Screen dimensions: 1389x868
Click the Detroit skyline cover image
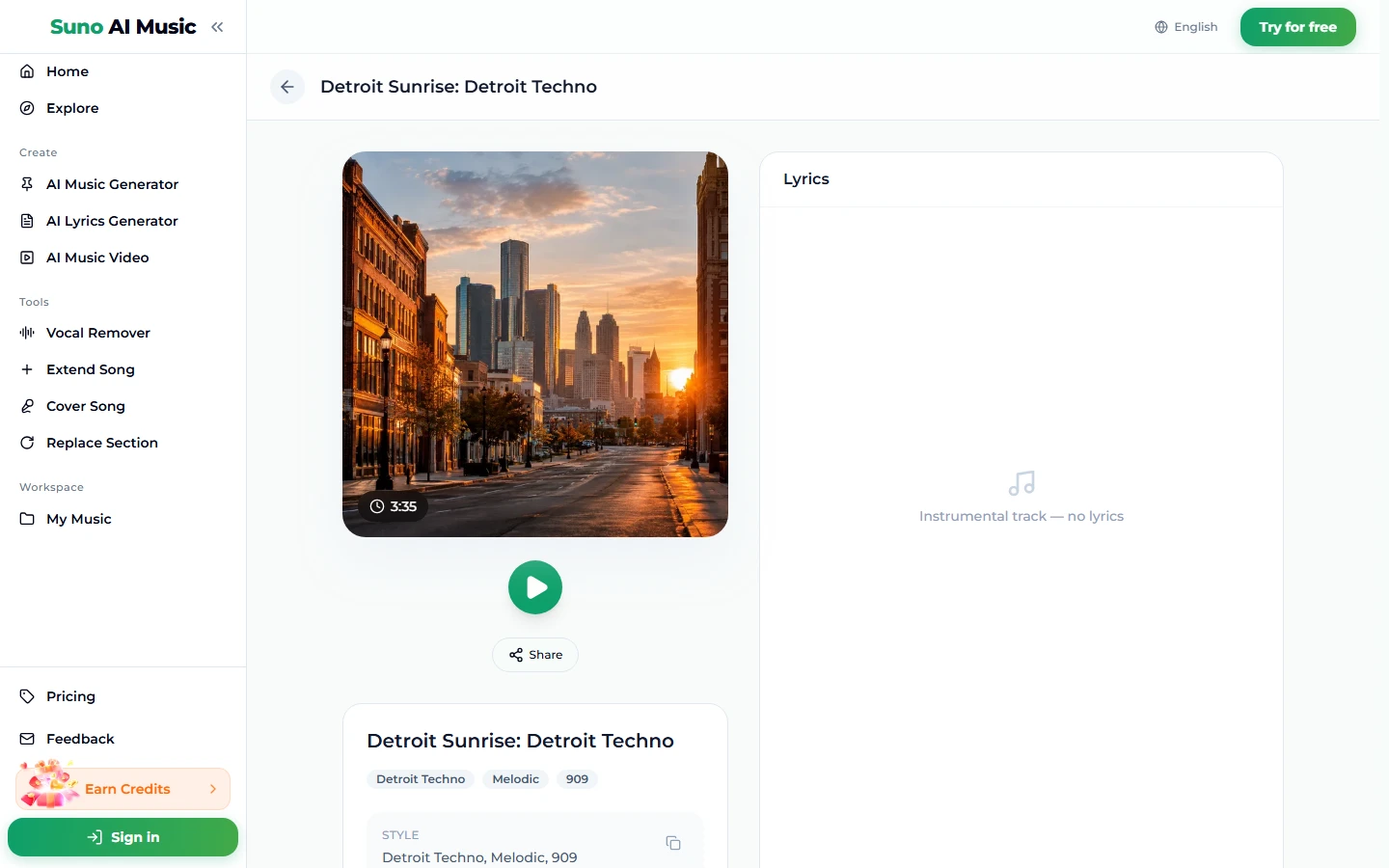[x=535, y=344]
